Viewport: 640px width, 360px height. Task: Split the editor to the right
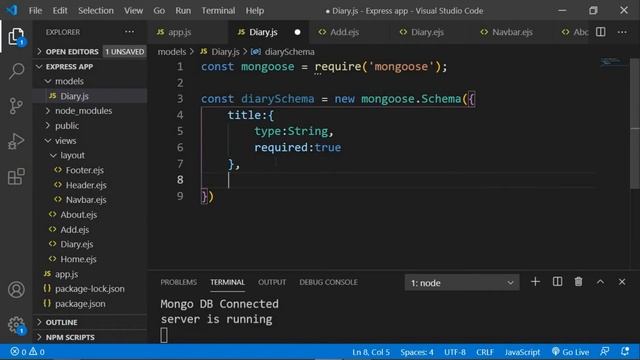600,32
